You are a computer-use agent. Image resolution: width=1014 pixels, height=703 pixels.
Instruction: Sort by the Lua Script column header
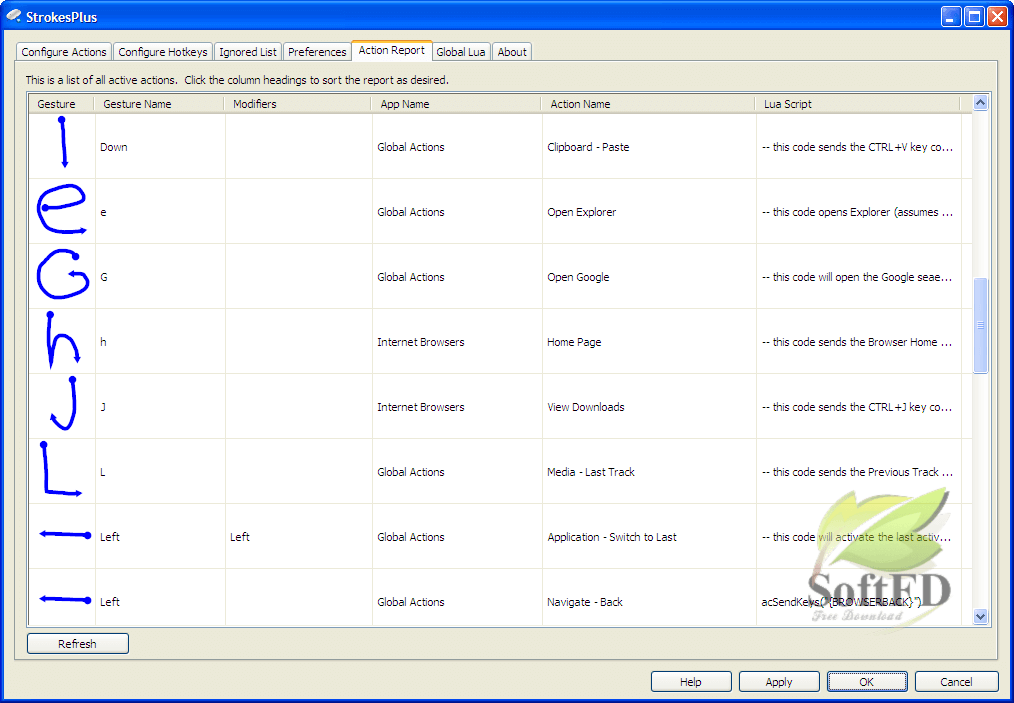[x=858, y=103]
